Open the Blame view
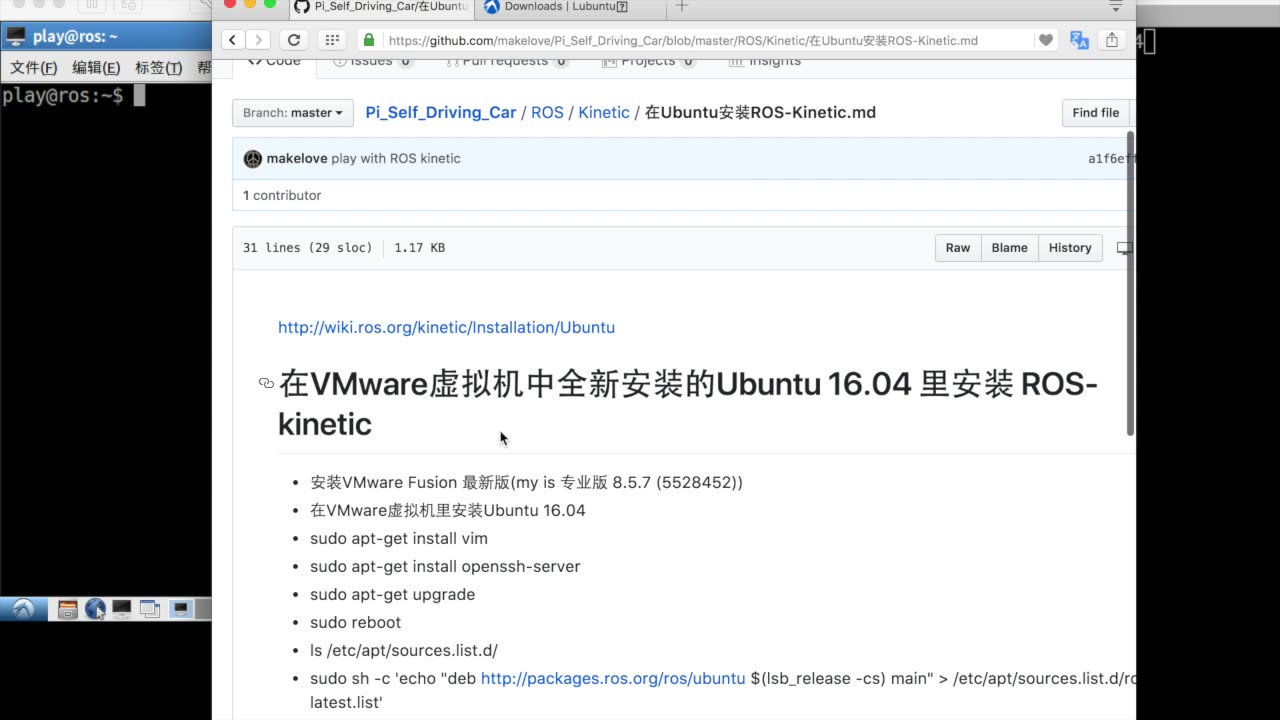 click(x=1009, y=248)
